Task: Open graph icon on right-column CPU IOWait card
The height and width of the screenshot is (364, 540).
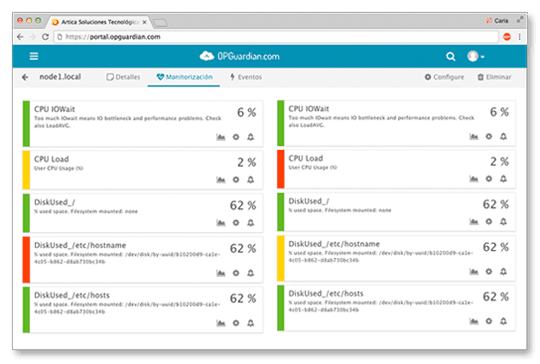Action: (474, 136)
